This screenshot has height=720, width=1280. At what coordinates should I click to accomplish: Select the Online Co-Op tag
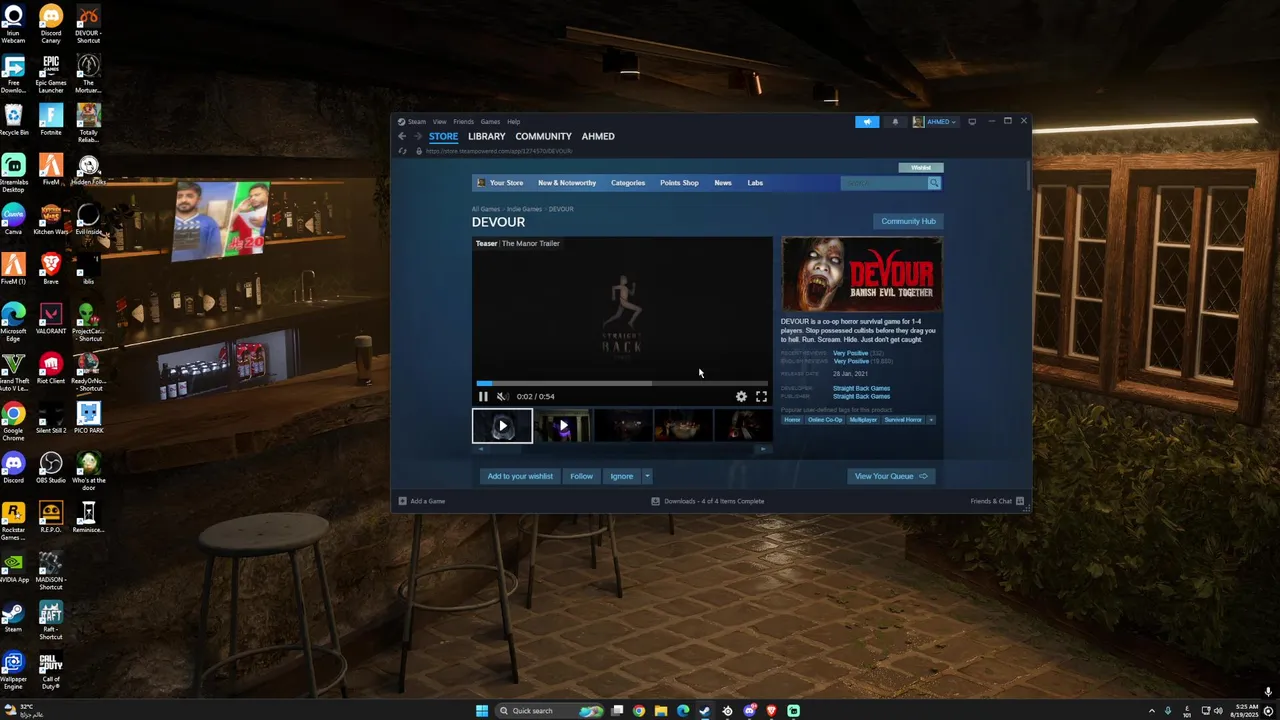pos(825,420)
